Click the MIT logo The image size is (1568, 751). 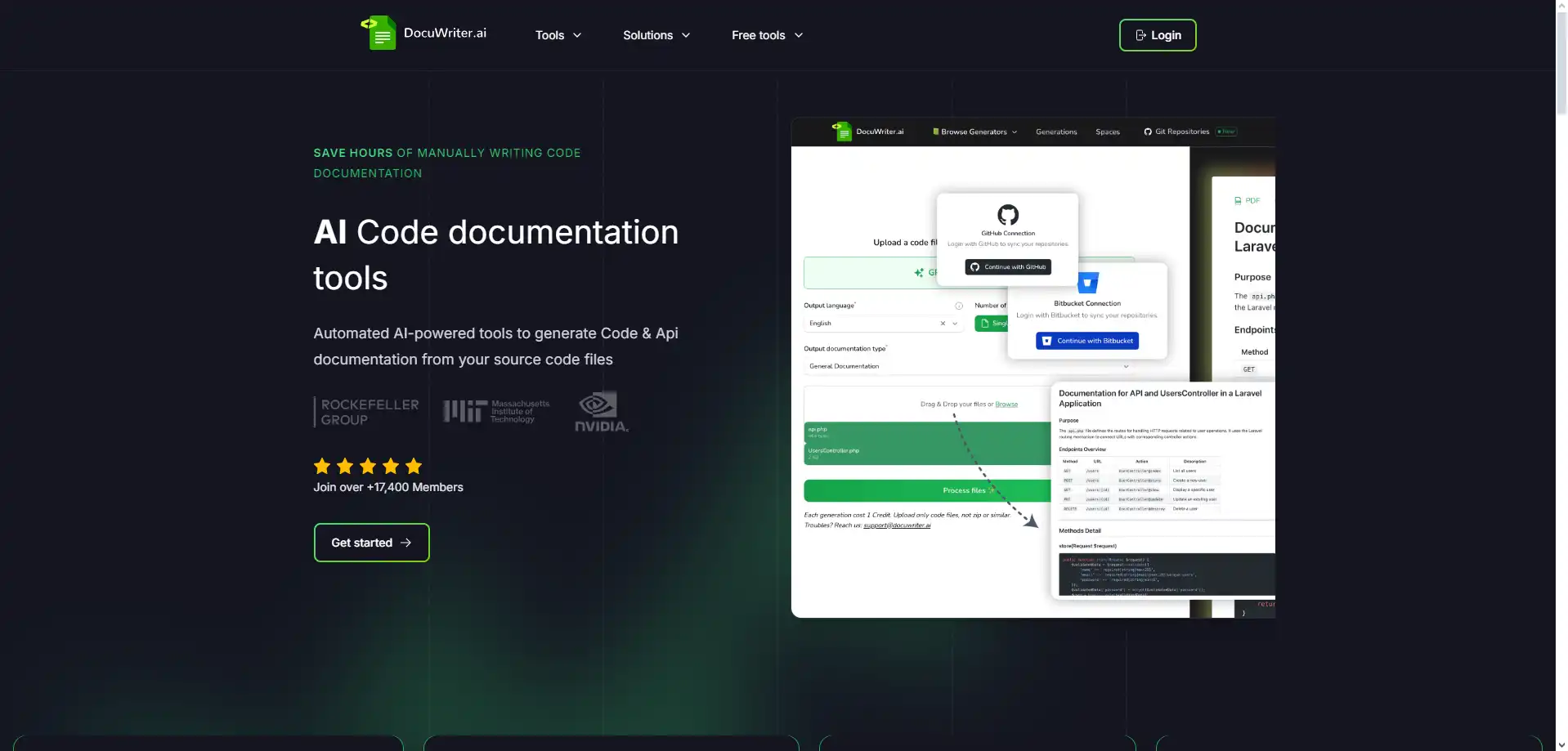[x=496, y=411]
